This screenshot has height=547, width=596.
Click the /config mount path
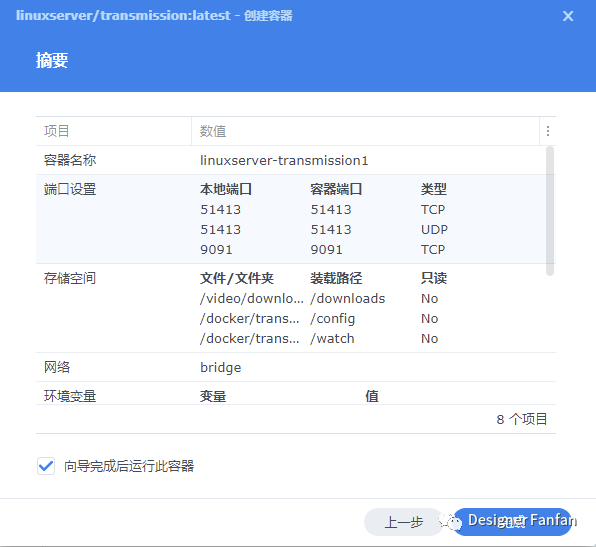coord(333,319)
